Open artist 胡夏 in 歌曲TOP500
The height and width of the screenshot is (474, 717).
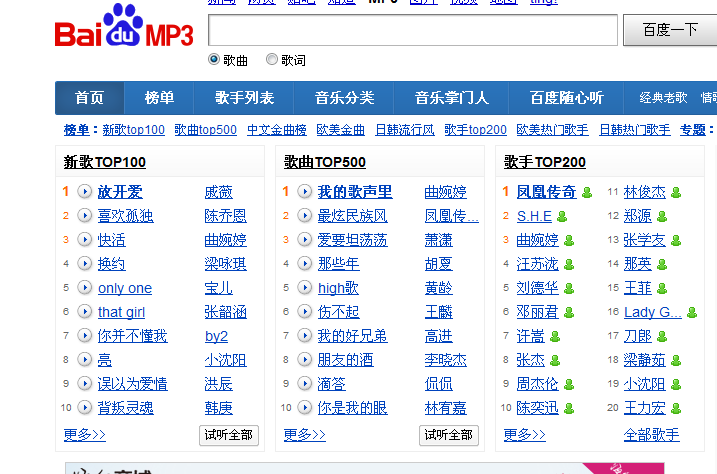(439, 264)
